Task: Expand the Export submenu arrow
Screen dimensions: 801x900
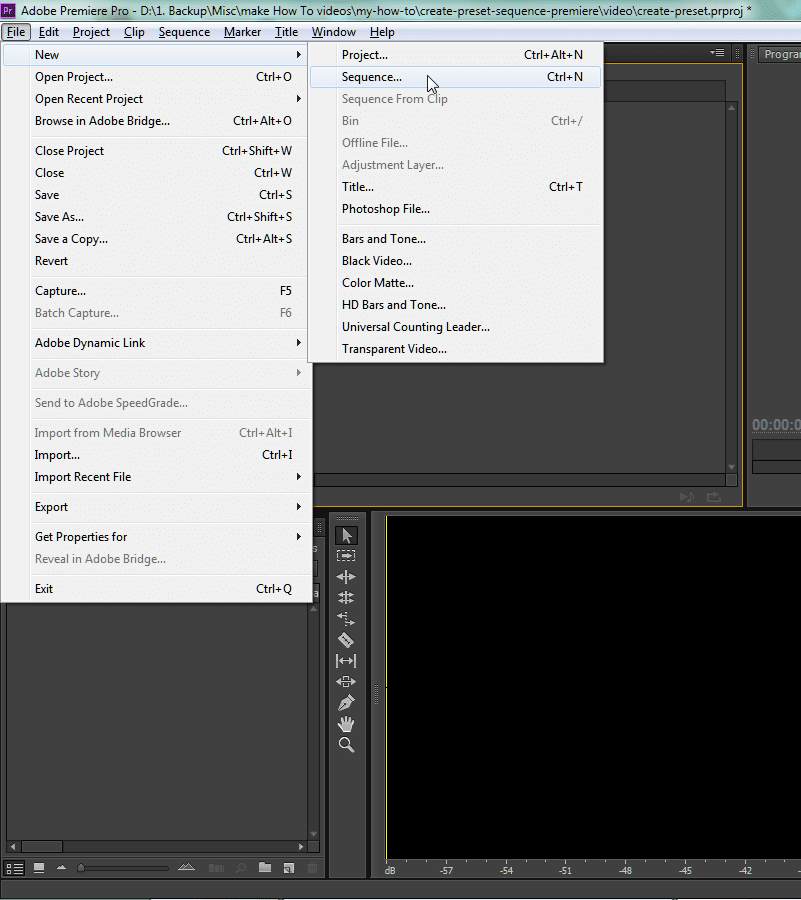Action: (x=298, y=507)
